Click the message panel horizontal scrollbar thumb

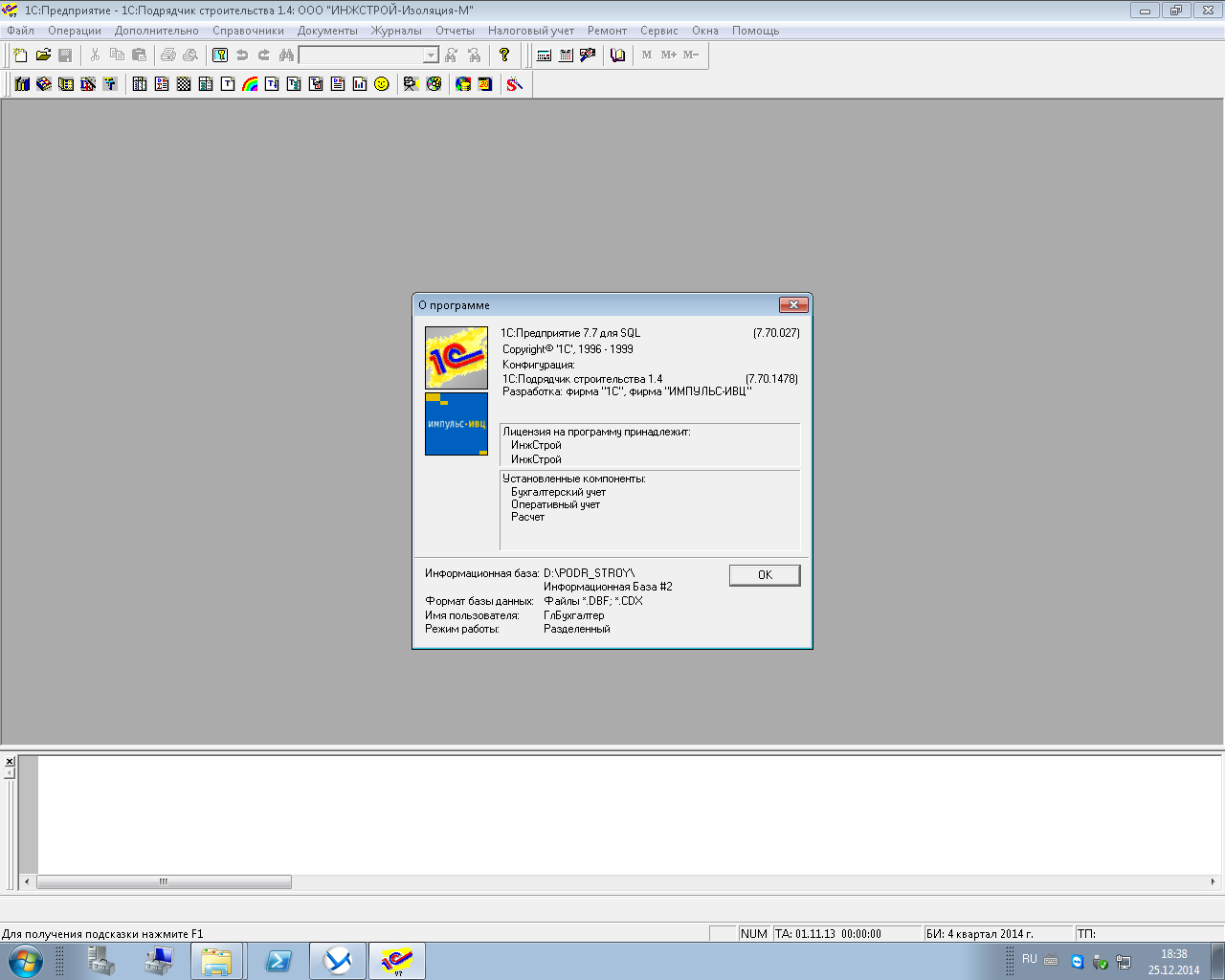(x=164, y=882)
